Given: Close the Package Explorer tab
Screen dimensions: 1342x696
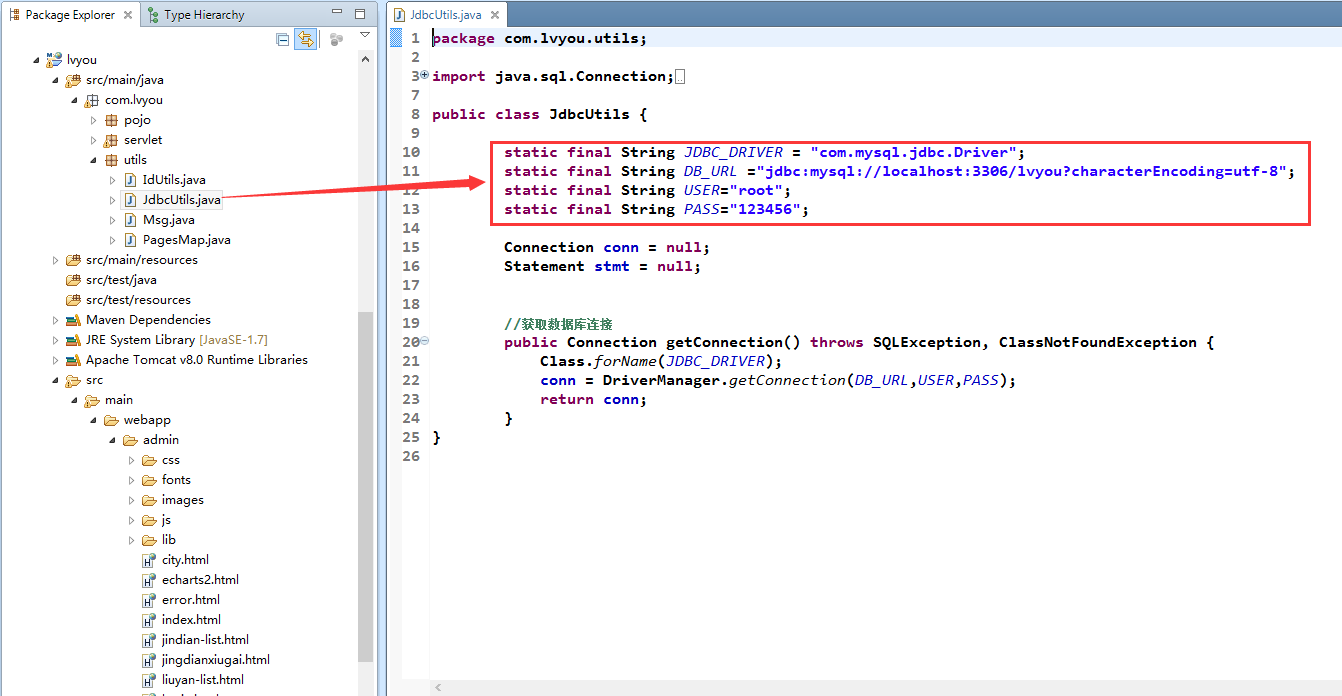Looking at the screenshot, I should (127, 15).
